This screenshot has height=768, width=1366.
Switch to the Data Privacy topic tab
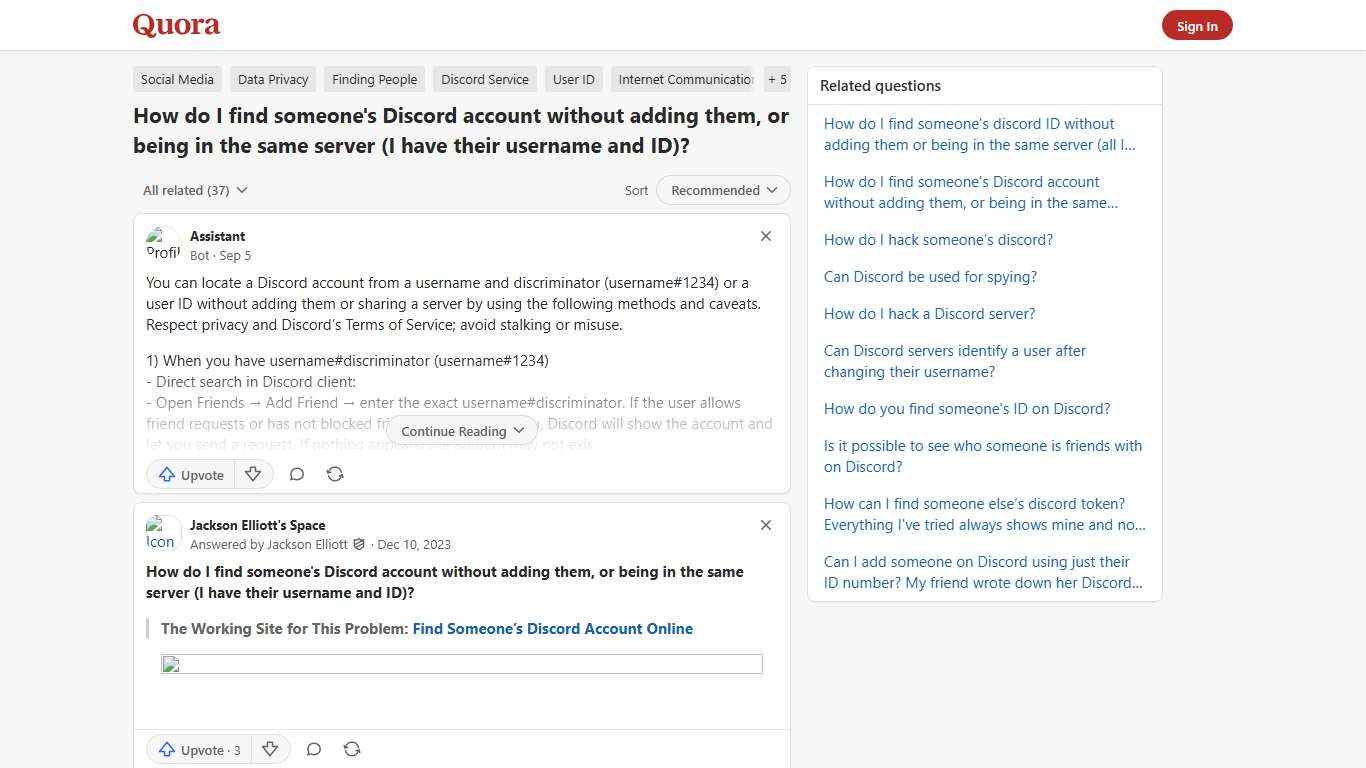coord(272,79)
